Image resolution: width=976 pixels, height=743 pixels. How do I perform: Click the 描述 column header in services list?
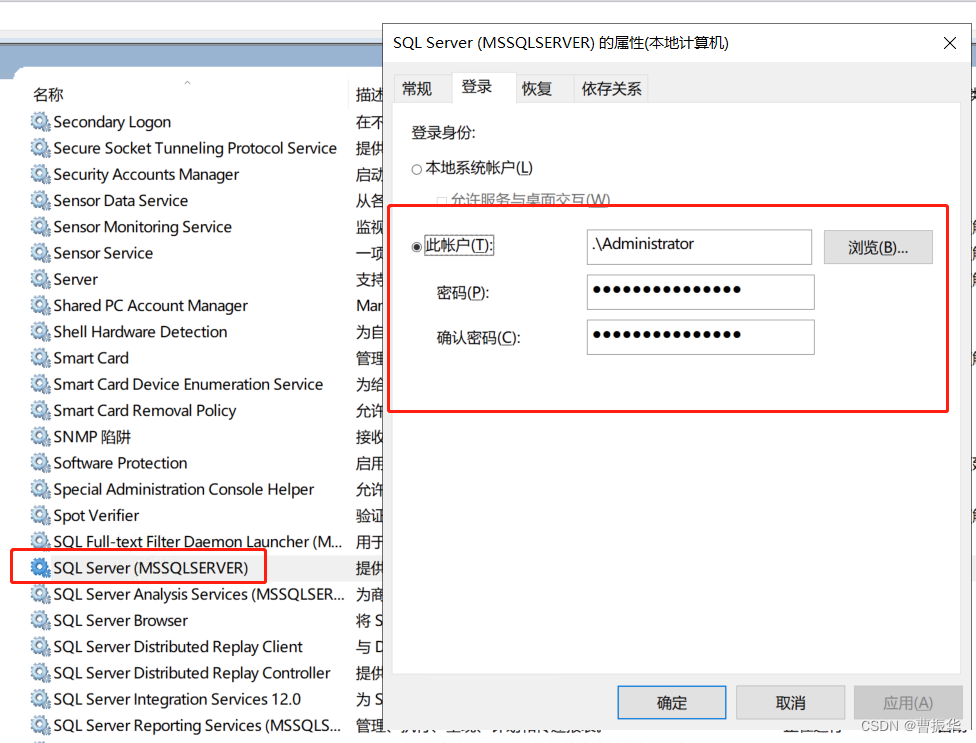tap(368, 95)
